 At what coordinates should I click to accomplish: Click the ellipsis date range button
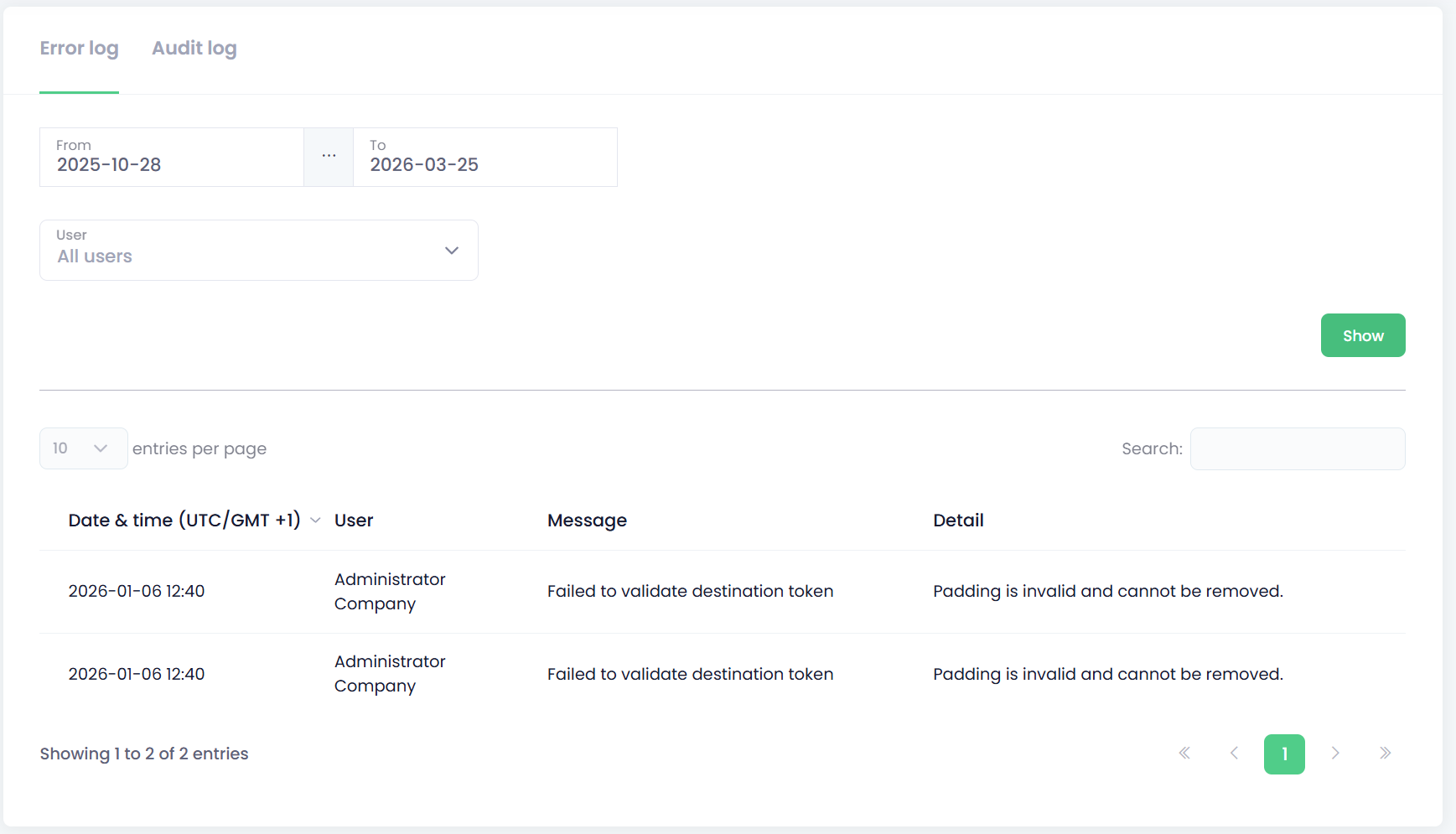tap(329, 157)
